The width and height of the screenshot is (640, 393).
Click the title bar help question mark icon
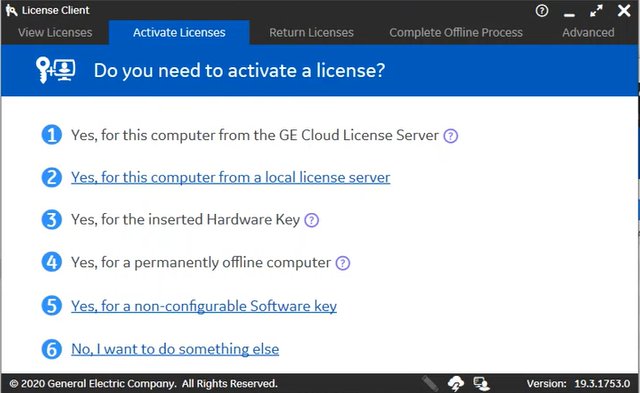542,11
